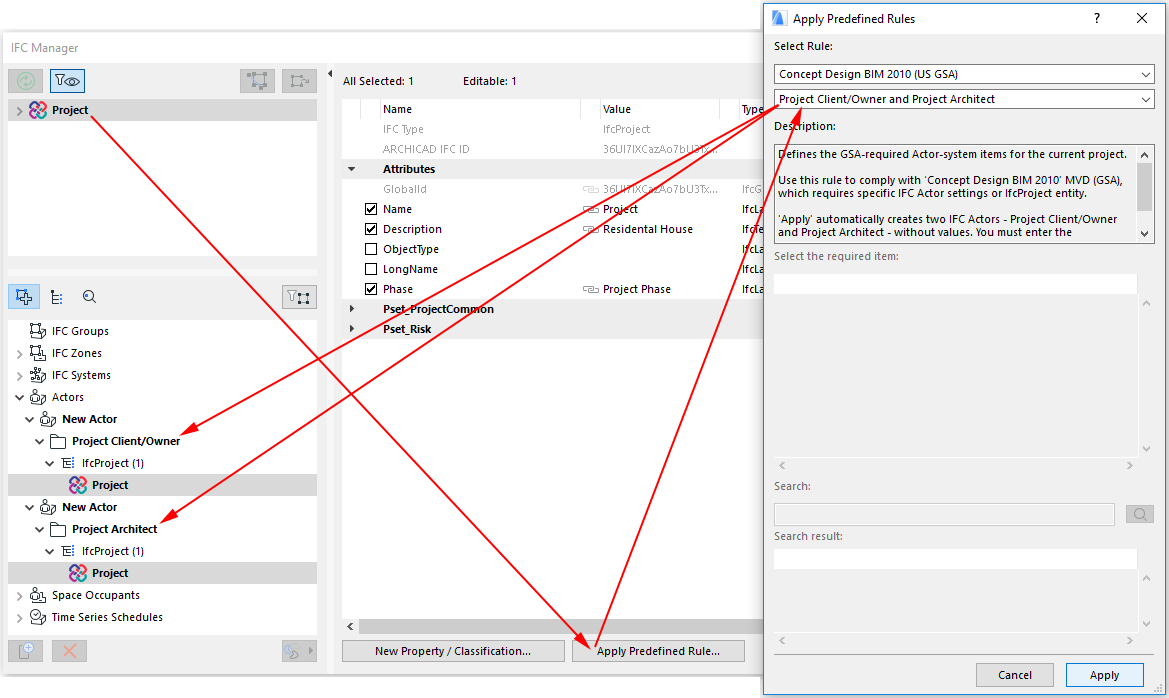Viewport: 1169px width, 698px height.
Task: Toggle the filter visibility eye icon
Action: (x=67, y=81)
